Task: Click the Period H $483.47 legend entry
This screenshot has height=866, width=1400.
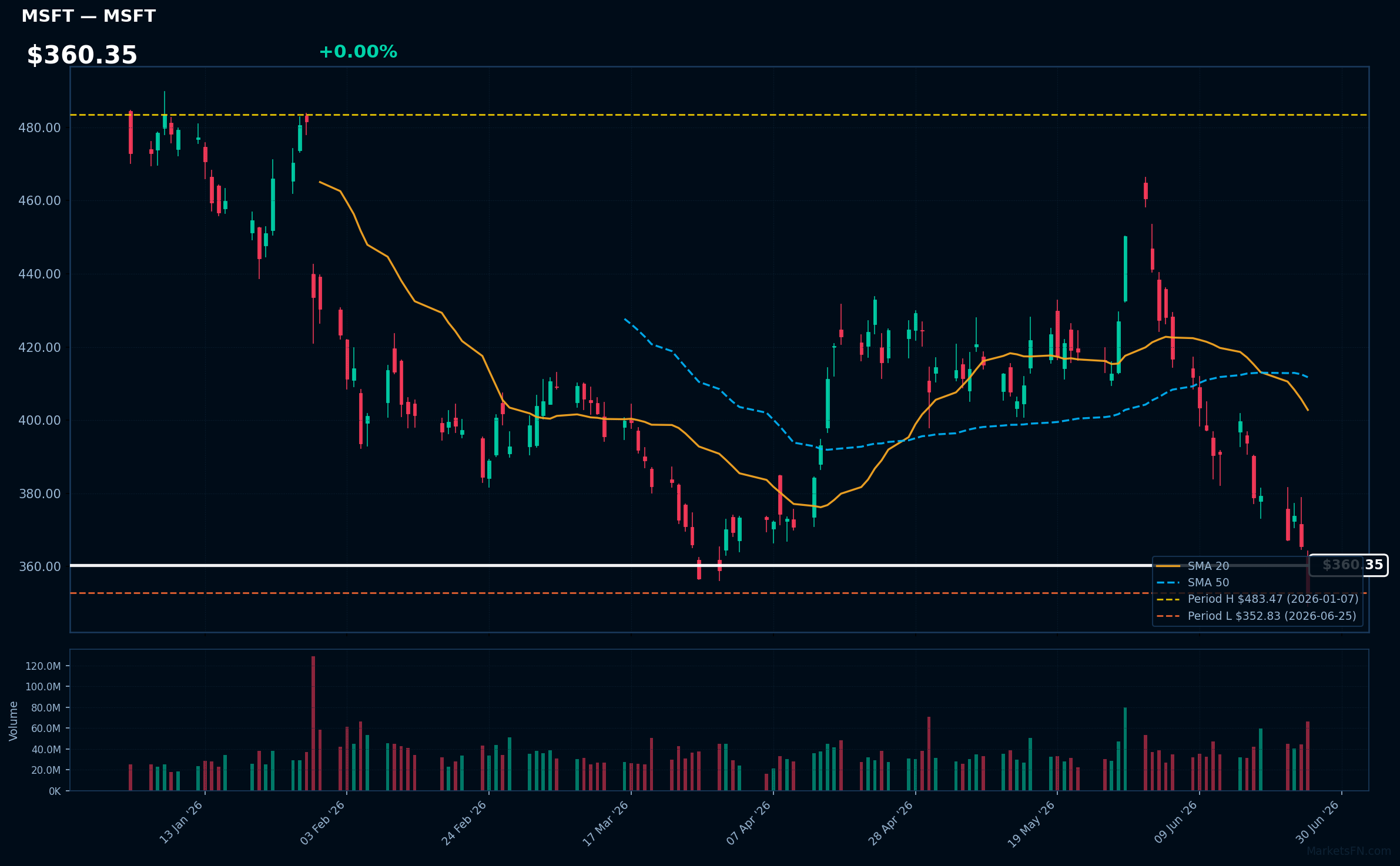Action: pyautogui.click(x=1257, y=599)
